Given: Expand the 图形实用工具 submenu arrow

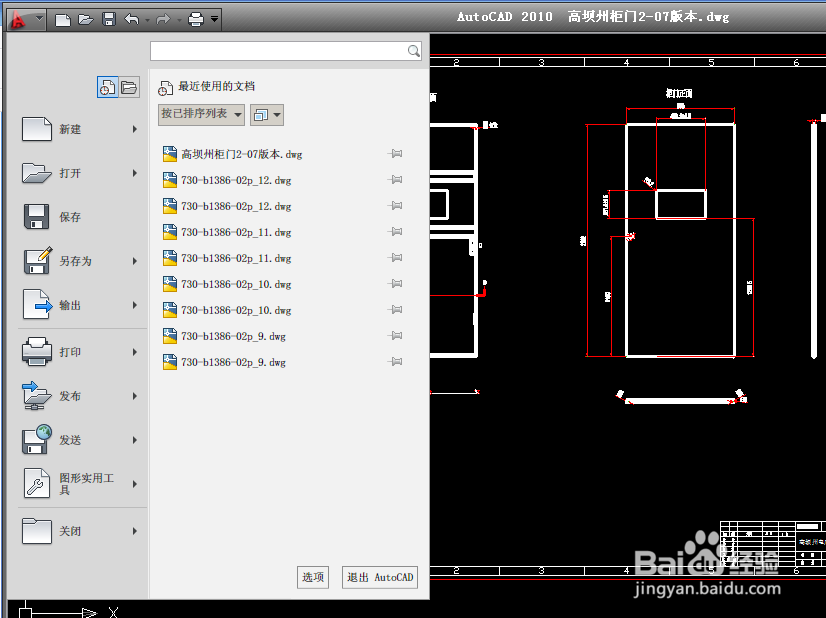Looking at the screenshot, I should [x=135, y=484].
